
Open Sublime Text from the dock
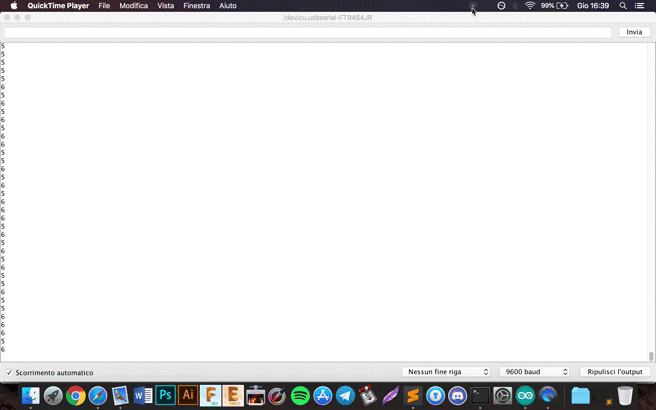(413, 395)
